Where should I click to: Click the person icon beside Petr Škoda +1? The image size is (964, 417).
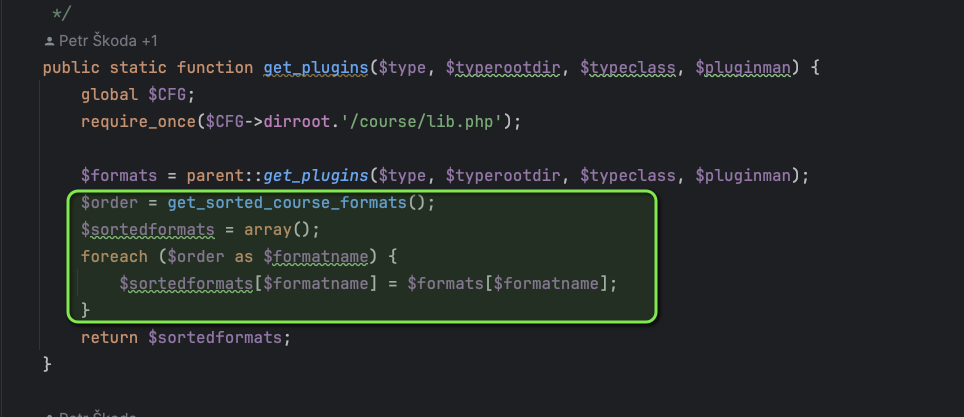point(50,41)
